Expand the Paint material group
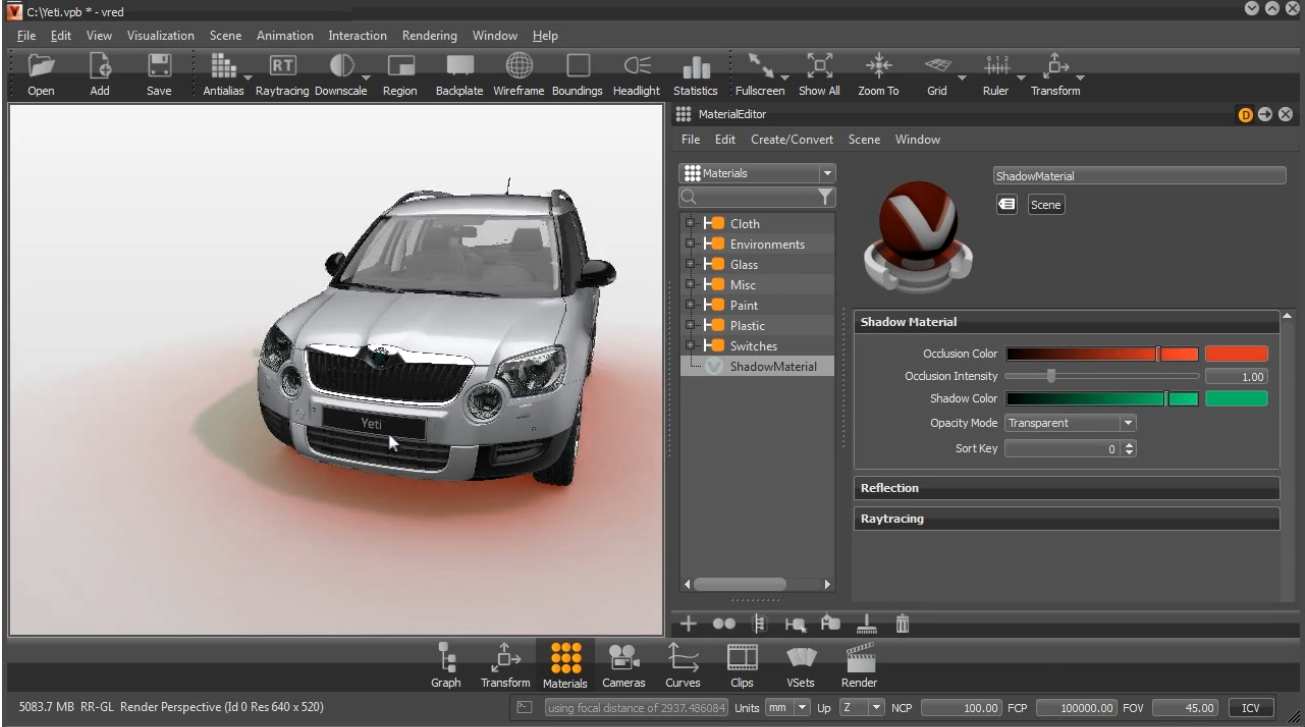Viewport: 1305px width, 727px height. coord(688,305)
